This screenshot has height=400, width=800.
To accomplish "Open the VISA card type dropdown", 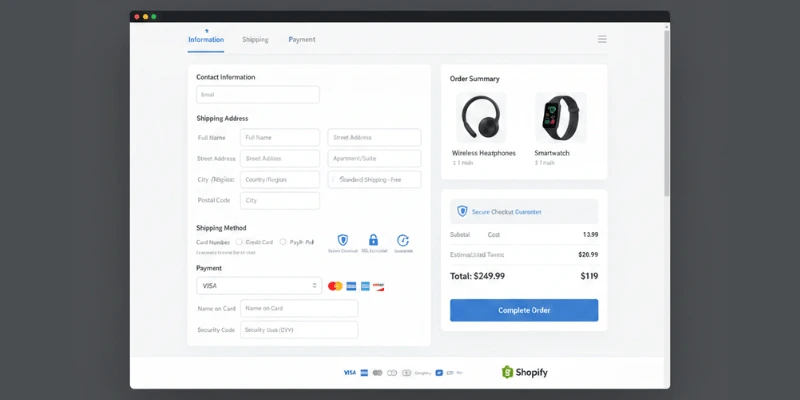I will point(259,286).
